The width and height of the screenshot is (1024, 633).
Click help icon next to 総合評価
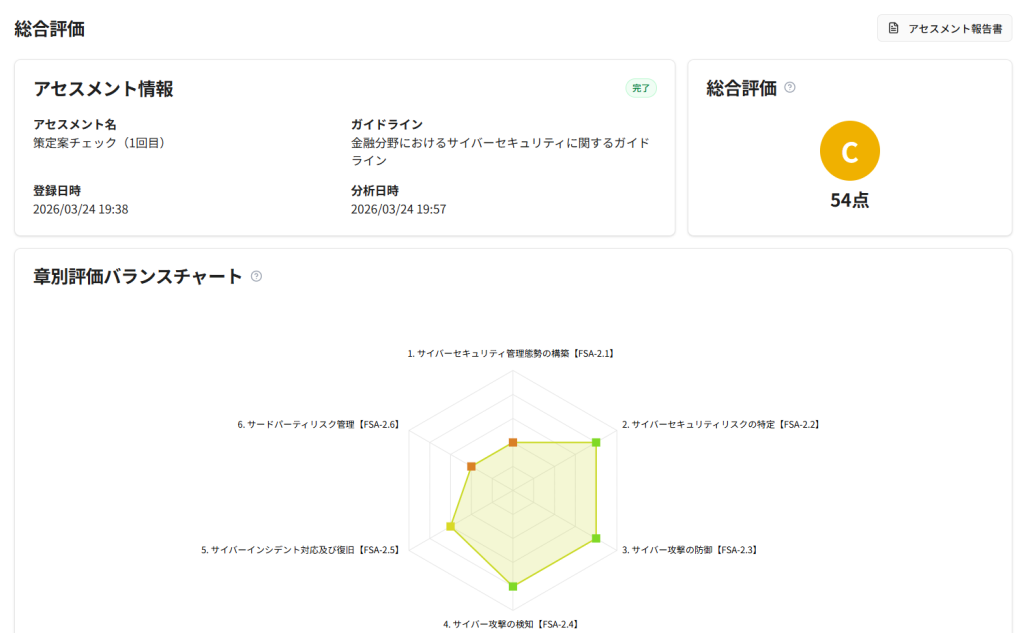(x=790, y=87)
